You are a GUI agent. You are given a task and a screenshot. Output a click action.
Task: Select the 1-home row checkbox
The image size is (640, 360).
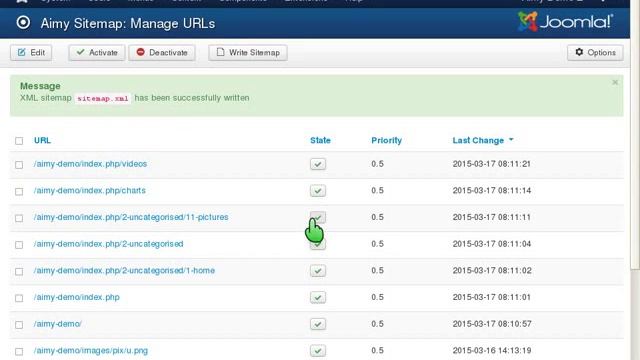(19, 271)
